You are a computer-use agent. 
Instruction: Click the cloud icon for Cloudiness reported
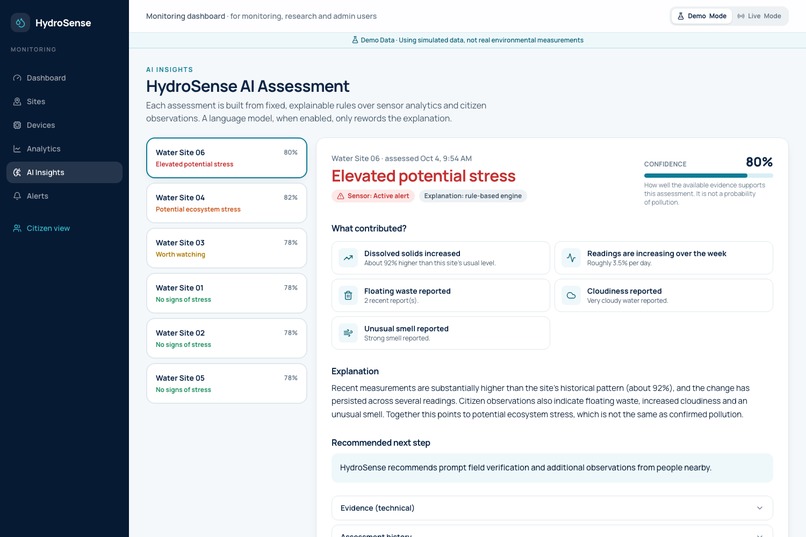click(571, 295)
